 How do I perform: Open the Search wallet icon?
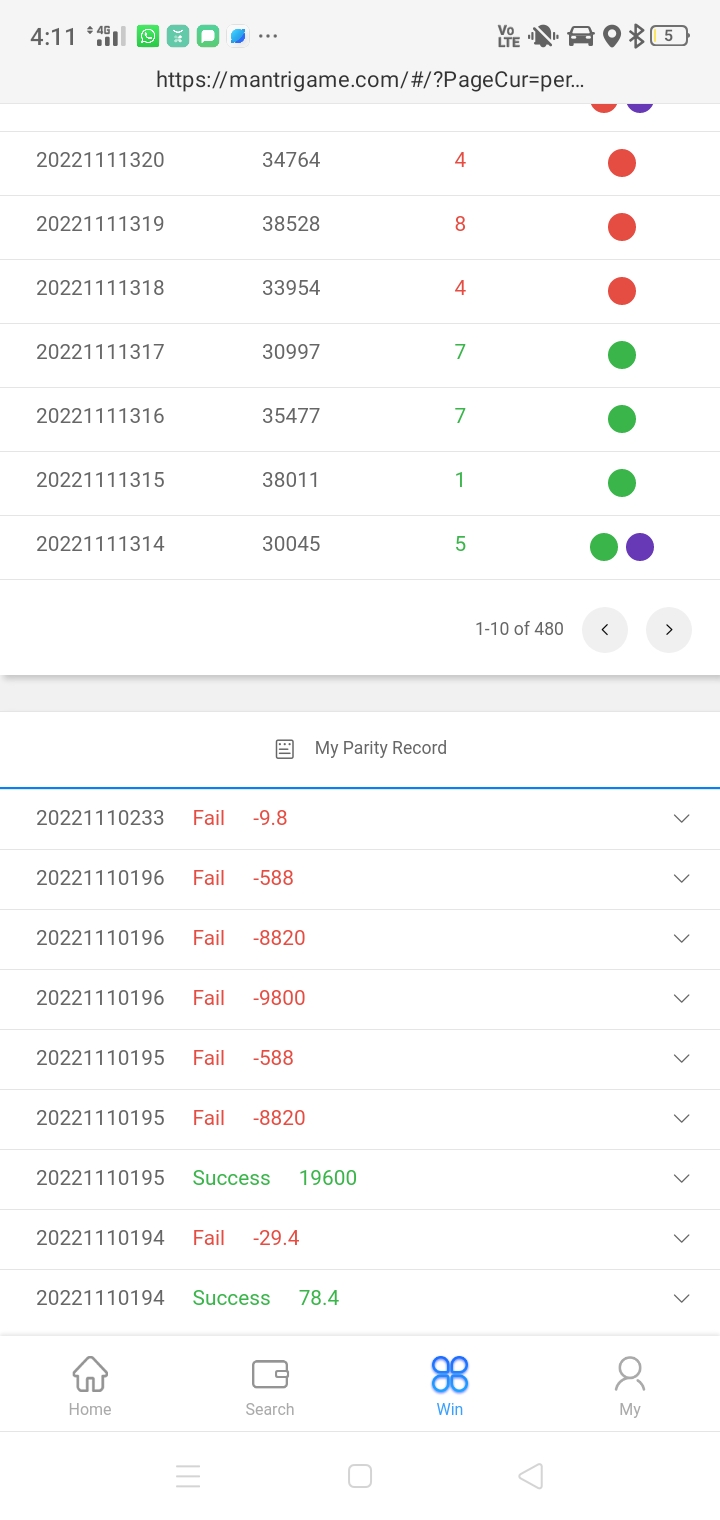(x=270, y=1375)
